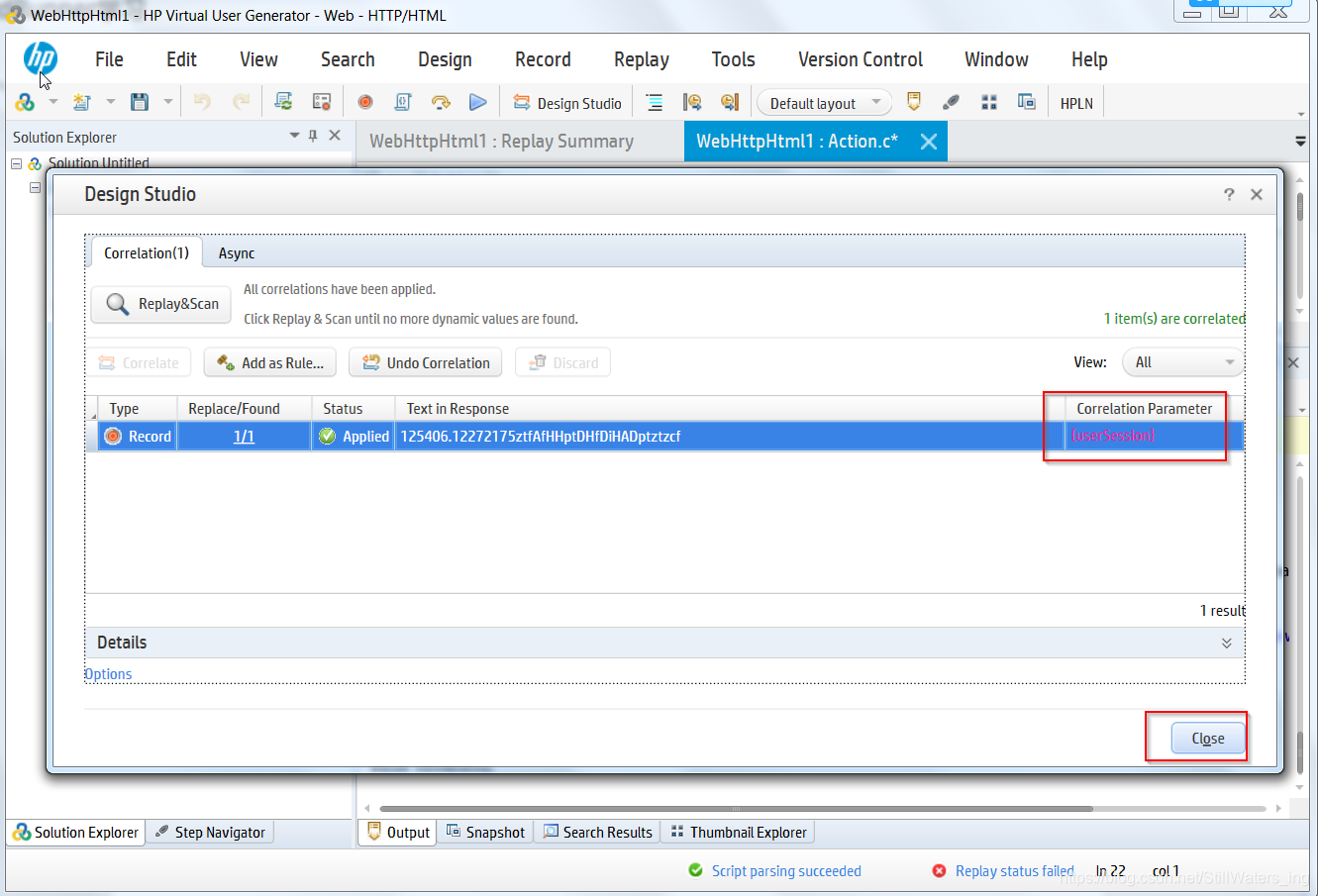The width and height of the screenshot is (1318, 896).
Task: Click the Redo arrow icon
Action: pyautogui.click(x=242, y=102)
